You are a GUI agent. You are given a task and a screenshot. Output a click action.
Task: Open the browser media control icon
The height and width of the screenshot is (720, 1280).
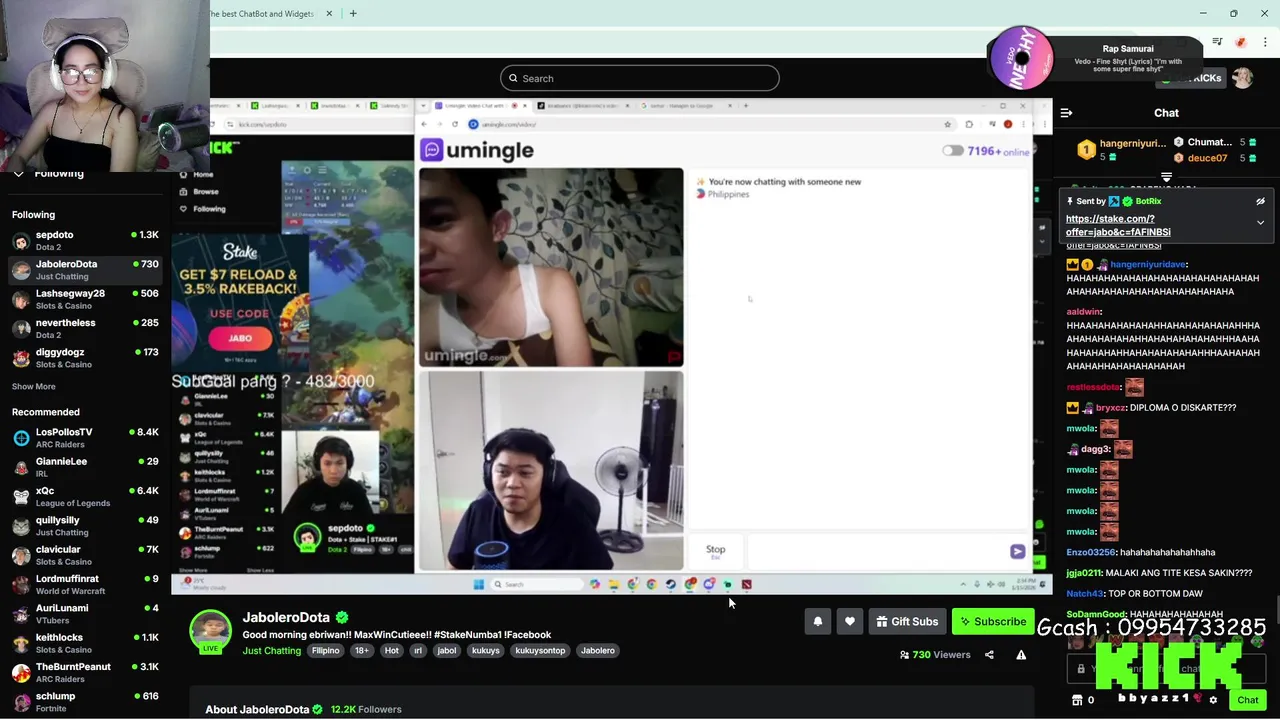point(1217,42)
